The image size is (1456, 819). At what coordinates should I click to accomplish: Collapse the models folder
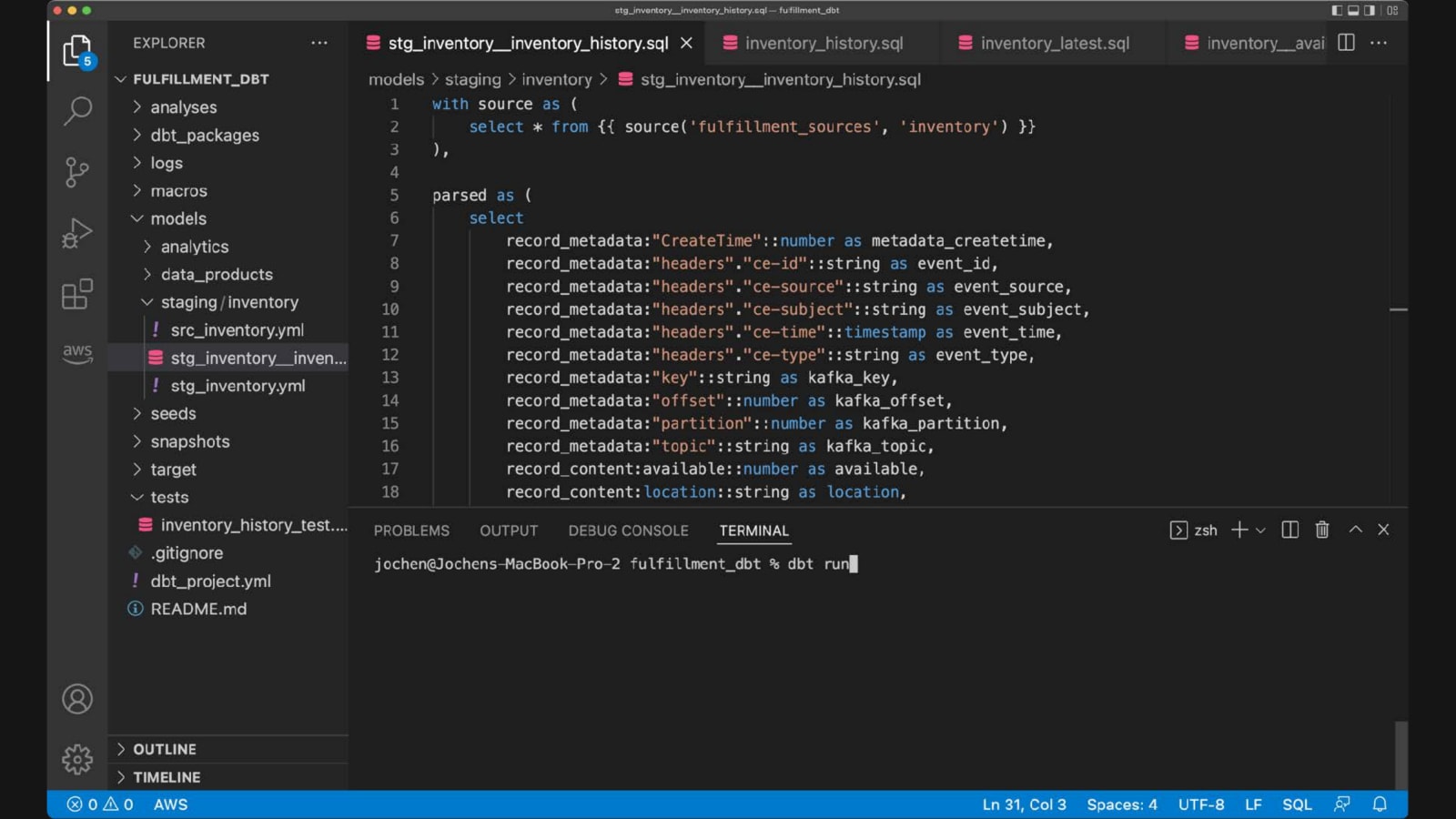coord(227,218)
